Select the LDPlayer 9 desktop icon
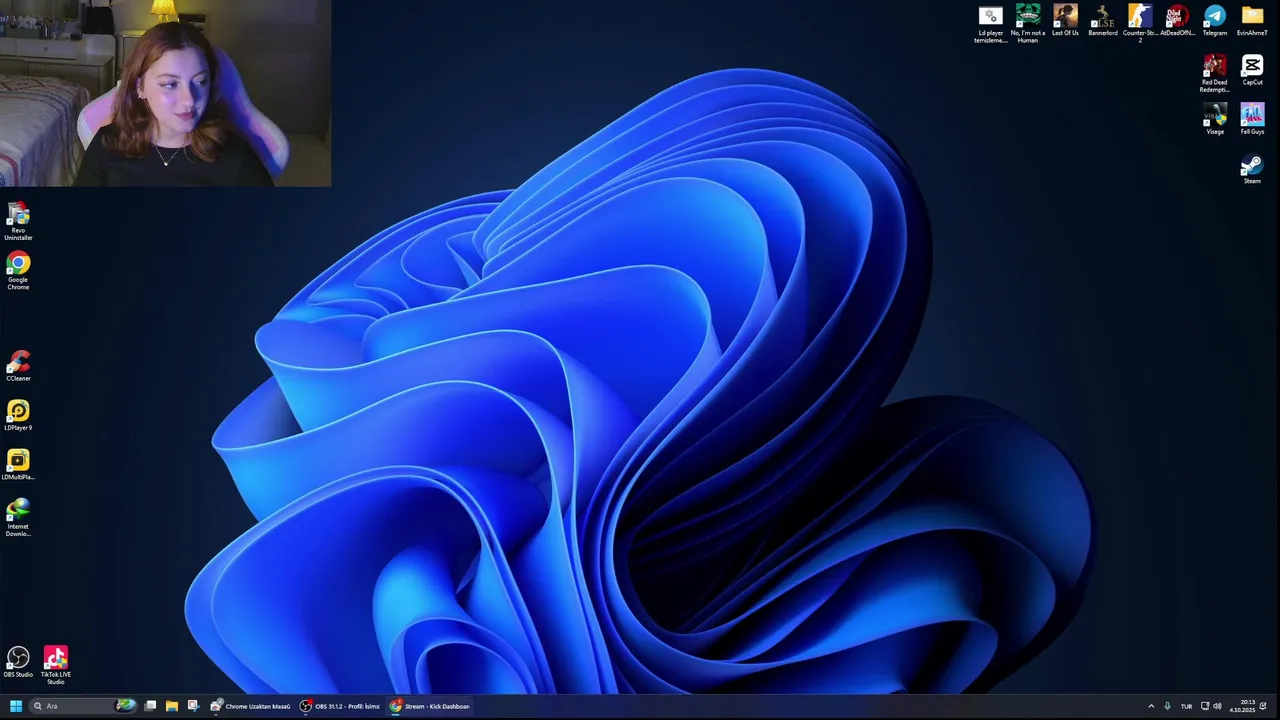The width and height of the screenshot is (1280, 720). [x=18, y=415]
